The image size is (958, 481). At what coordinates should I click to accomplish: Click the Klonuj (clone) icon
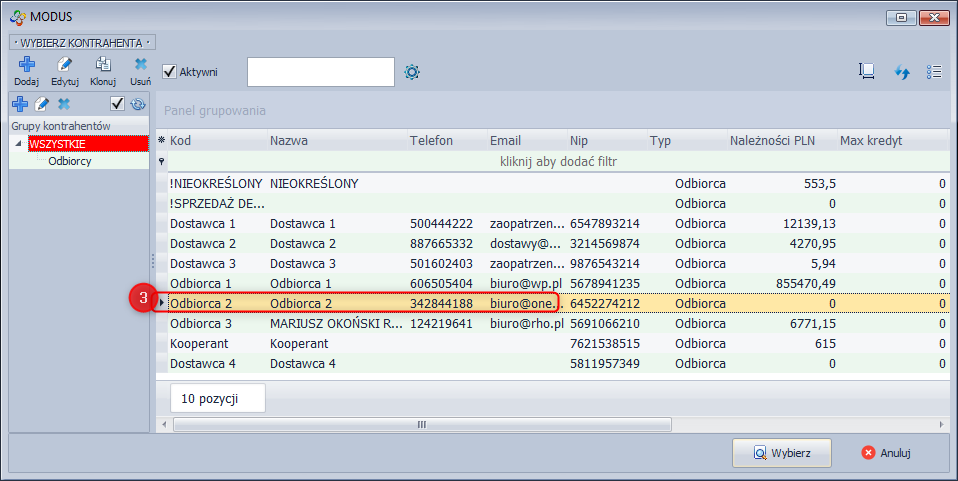pyautogui.click(x=103, y=66)
